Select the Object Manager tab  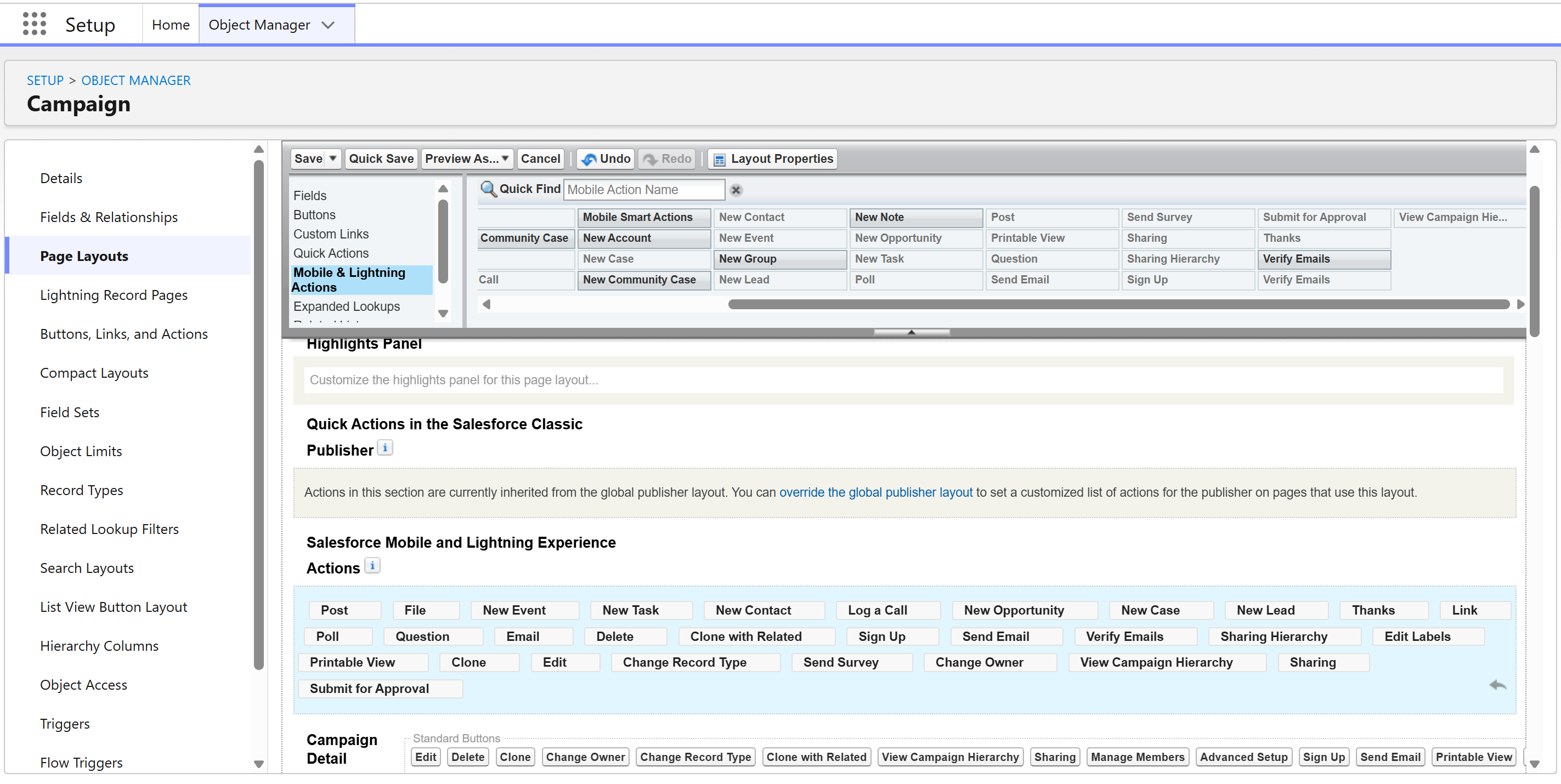click(x=259, y=25)
